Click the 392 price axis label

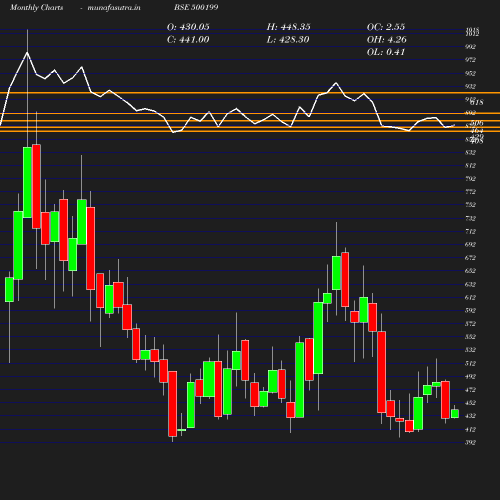pos(470,443)
